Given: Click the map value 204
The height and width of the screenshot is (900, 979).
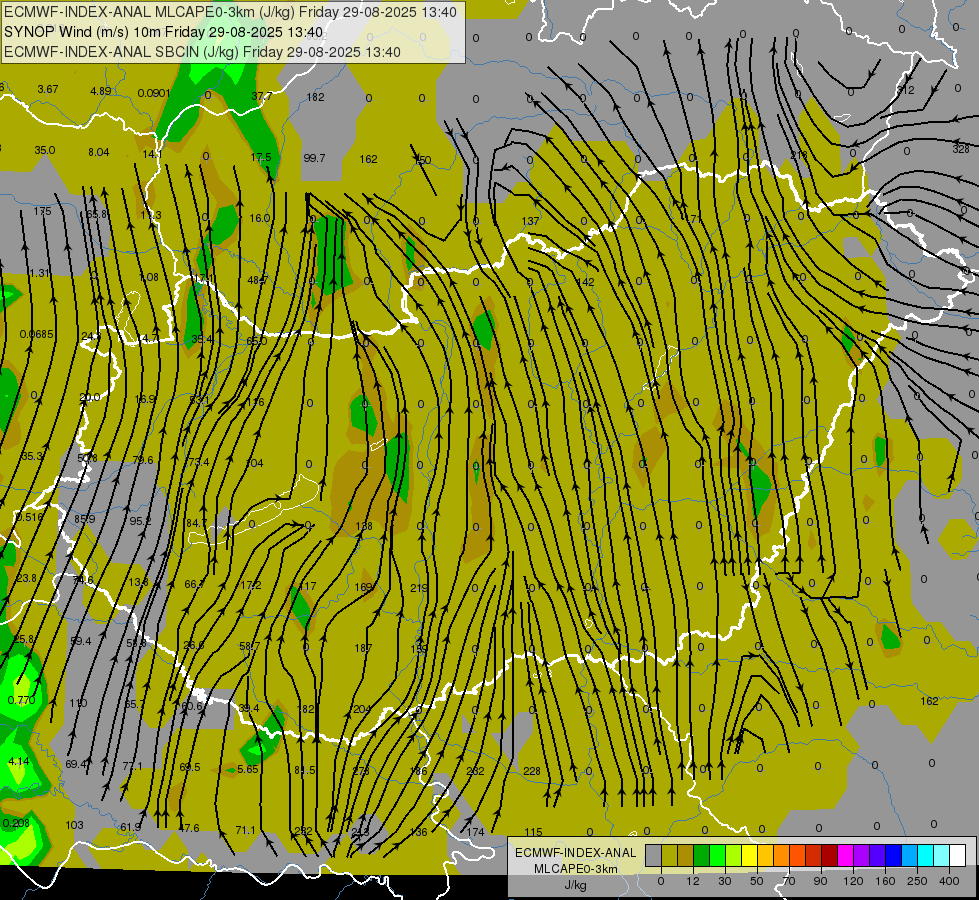Looking at the screenshot, I should 362,709.
